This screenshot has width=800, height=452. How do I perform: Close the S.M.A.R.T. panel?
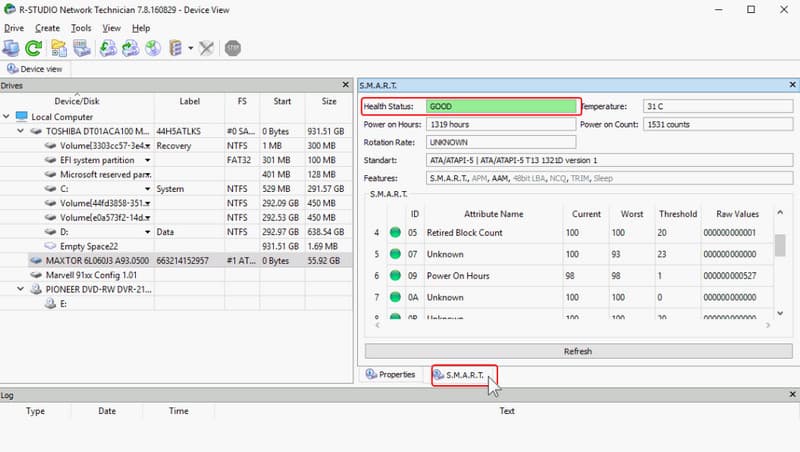[792, 85]
